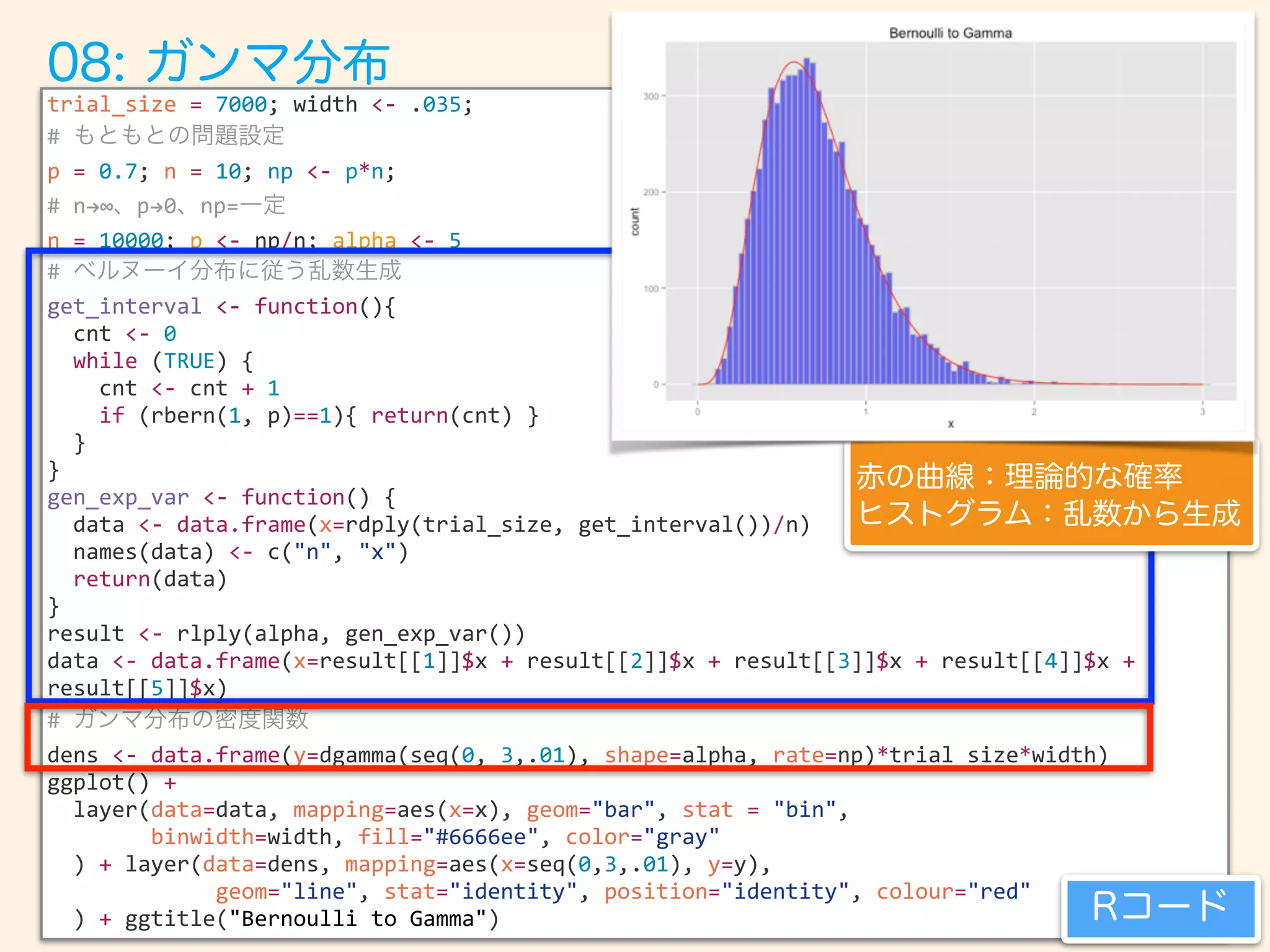This screenshot has height=952, width=1270.
Task: Click the slide title "08: ガンマ分布"
Action: 218,62
